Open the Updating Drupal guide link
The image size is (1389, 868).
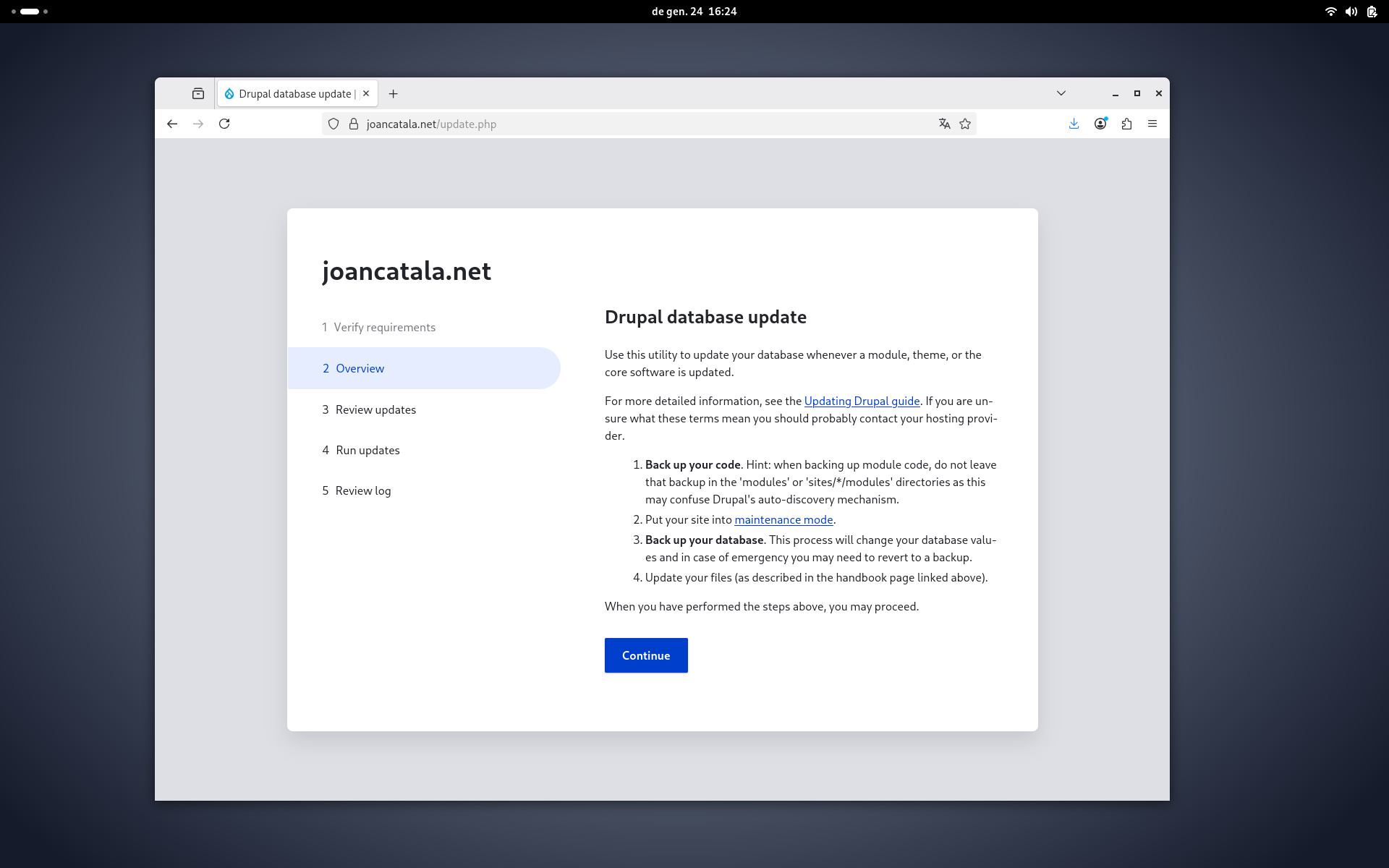[862, 401]
